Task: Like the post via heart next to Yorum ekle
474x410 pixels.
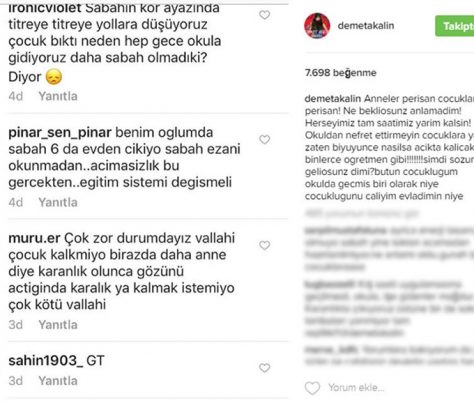Action: point(312,388)
